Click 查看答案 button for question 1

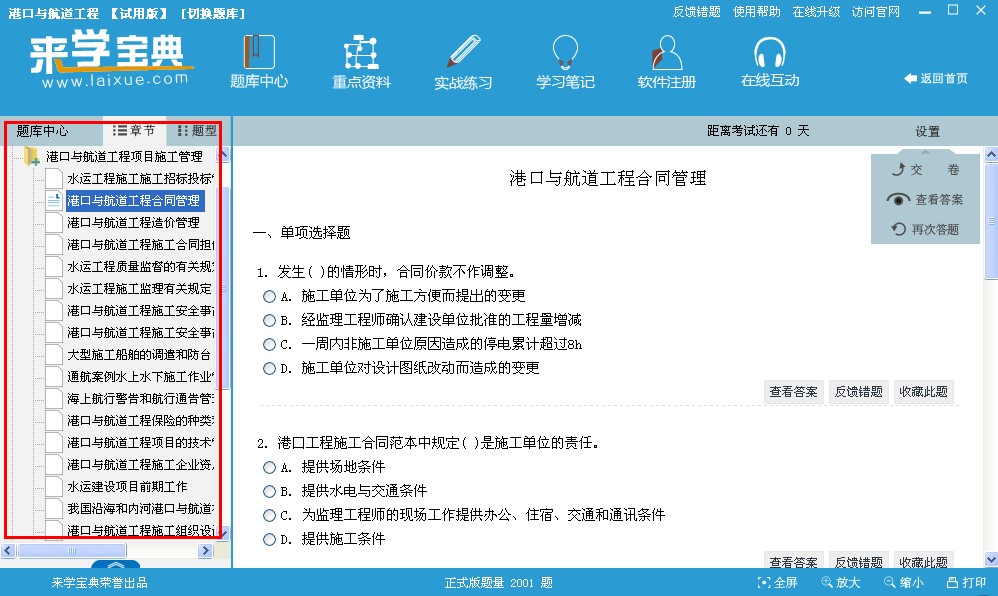(793, 392)
